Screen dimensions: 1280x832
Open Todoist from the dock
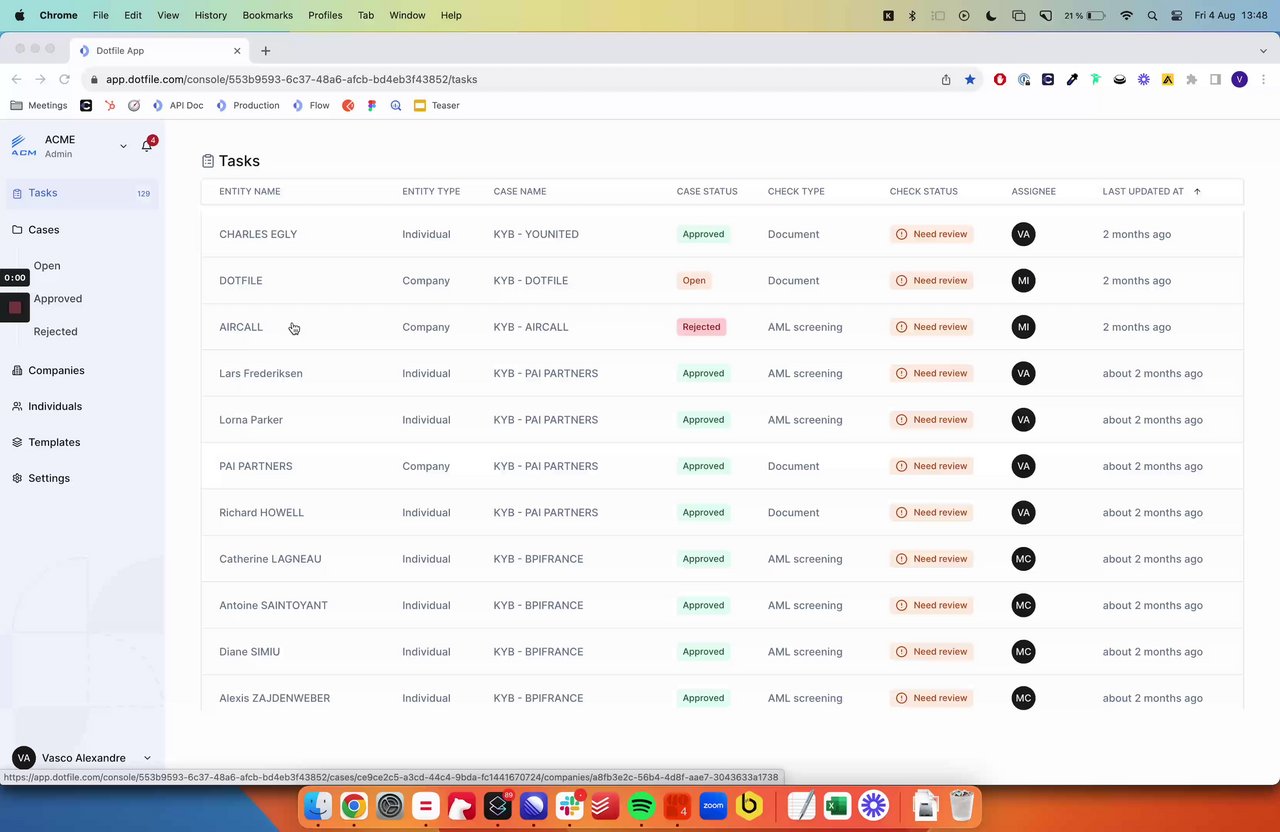tap(605, 805)
